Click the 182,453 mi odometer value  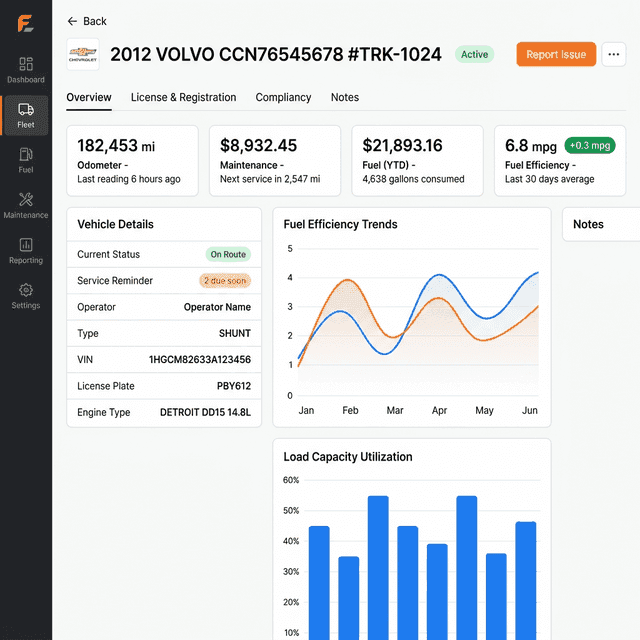116,146
